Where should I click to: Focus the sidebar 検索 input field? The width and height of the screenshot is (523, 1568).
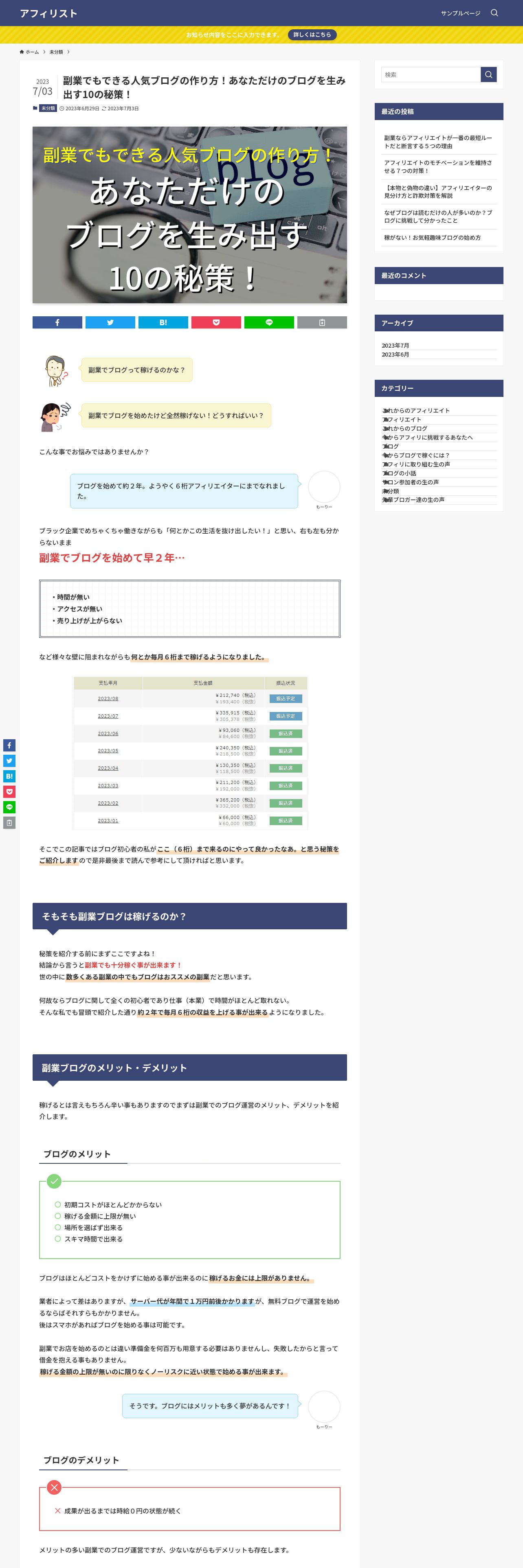(431, 74)
